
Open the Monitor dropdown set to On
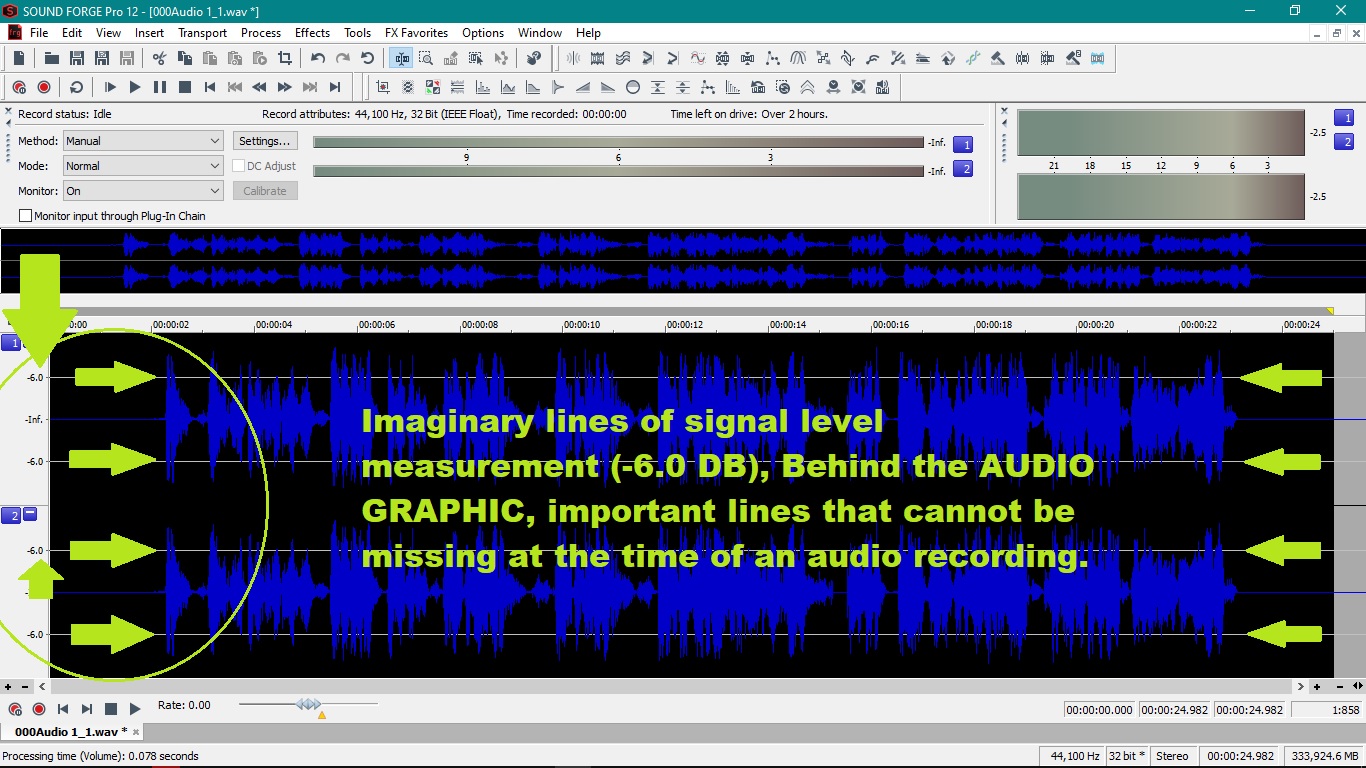143,191
